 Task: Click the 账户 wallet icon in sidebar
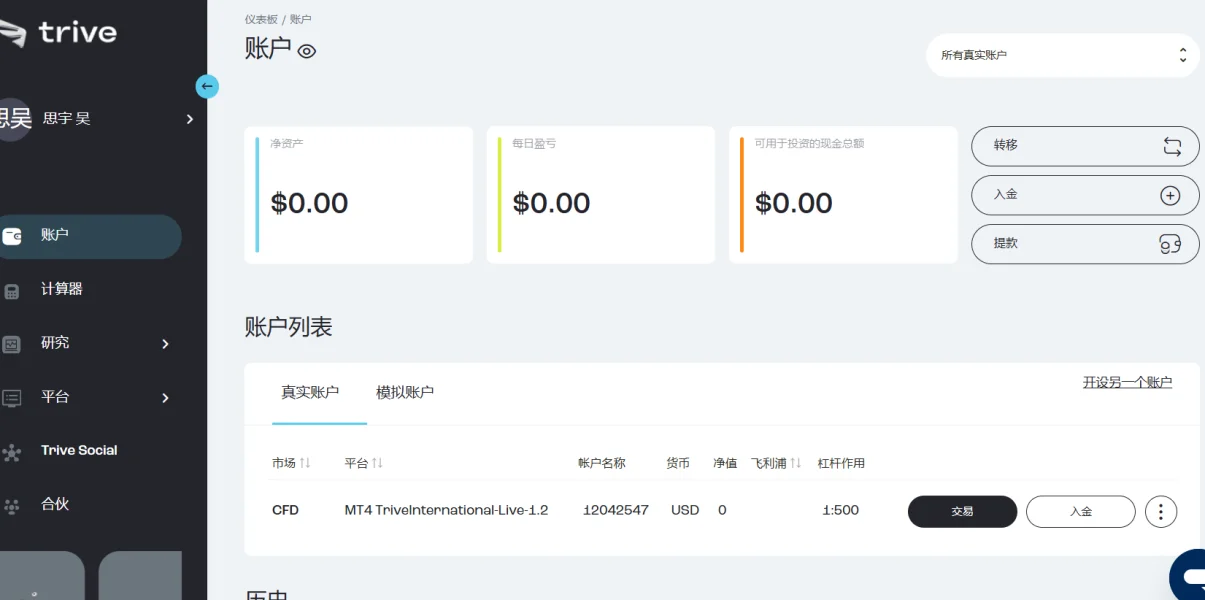[x=12, y=236]
